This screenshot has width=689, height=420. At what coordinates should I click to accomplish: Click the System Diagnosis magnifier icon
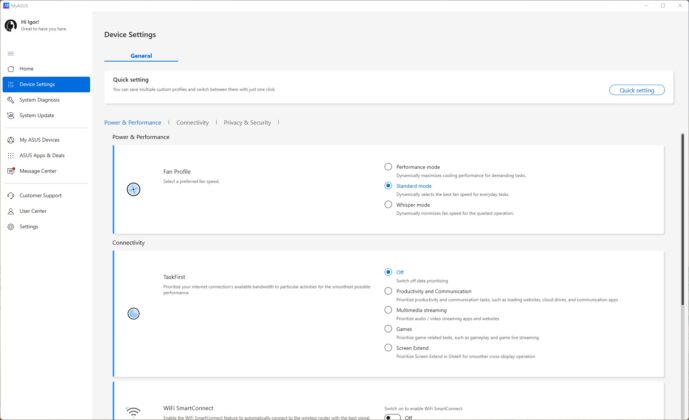[x=11, y=100]
